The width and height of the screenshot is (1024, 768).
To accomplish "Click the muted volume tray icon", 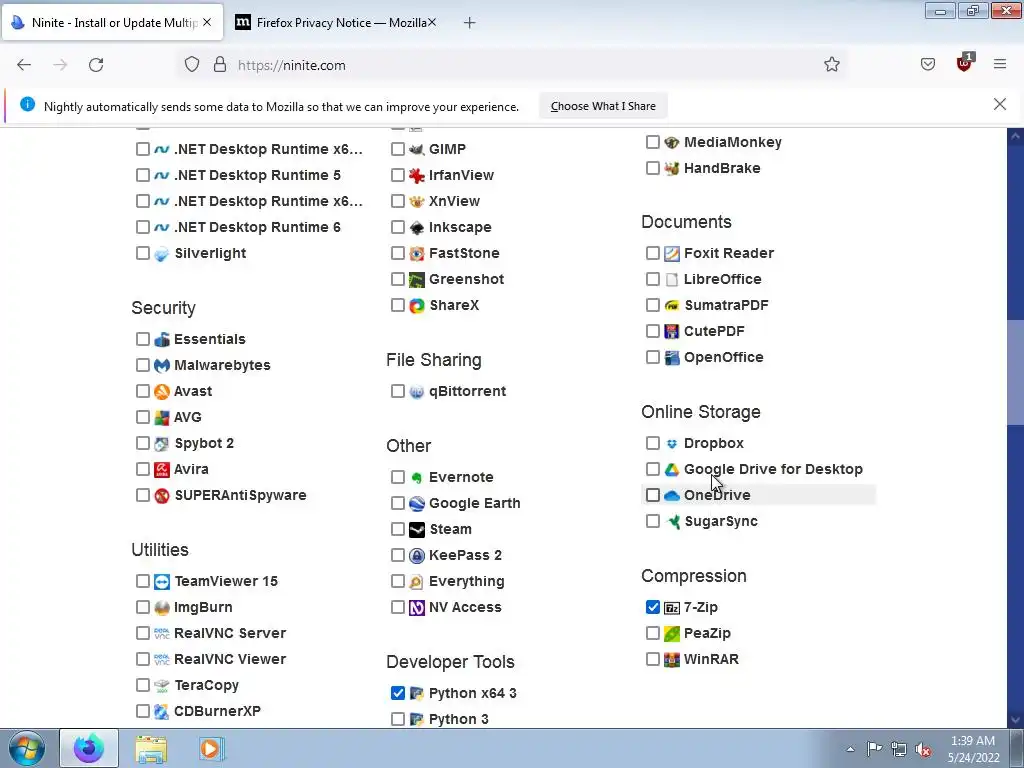I will pos(923,750).
